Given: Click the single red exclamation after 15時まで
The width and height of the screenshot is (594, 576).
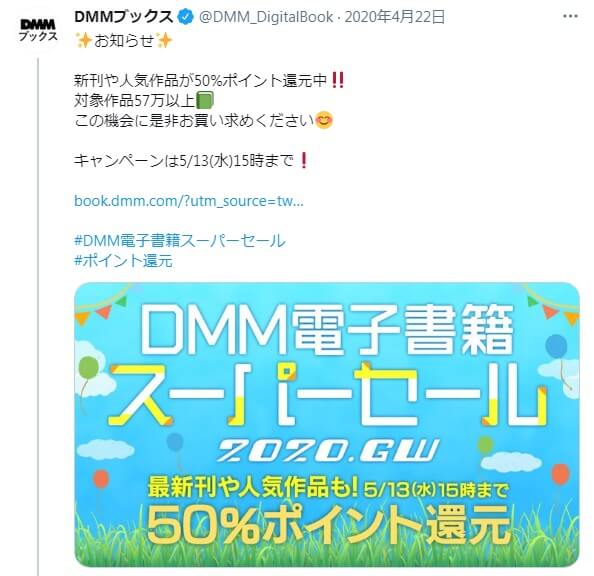Looking at the screenshot, I should click(303, 160).
